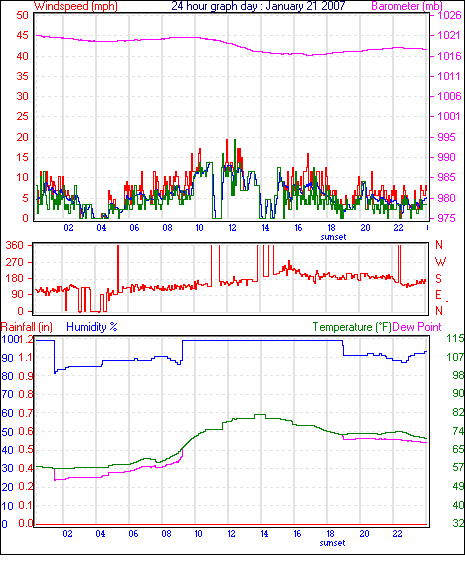Image resolution: width=465 pixels, height=563 pixels.
Task: Select the 995 barometer scale value
Action: click(x=446, y=137)
